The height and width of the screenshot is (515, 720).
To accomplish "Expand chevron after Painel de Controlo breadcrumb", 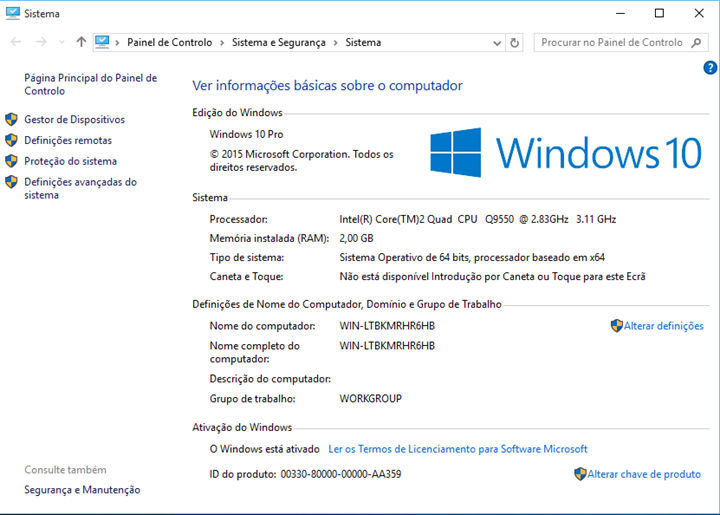I will [222, 43].
